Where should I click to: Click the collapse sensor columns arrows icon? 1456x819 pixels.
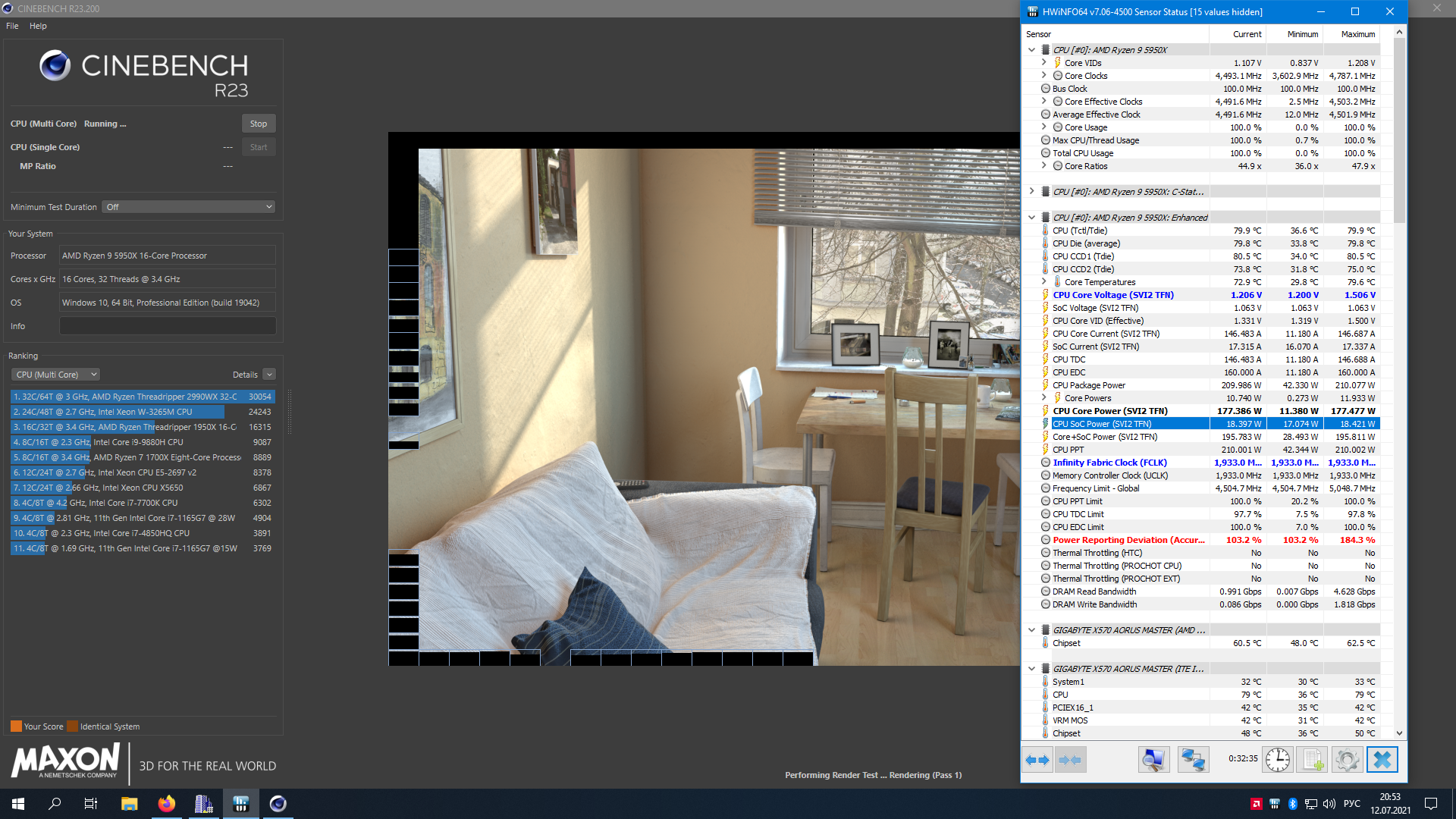(x=1070, y=759)
